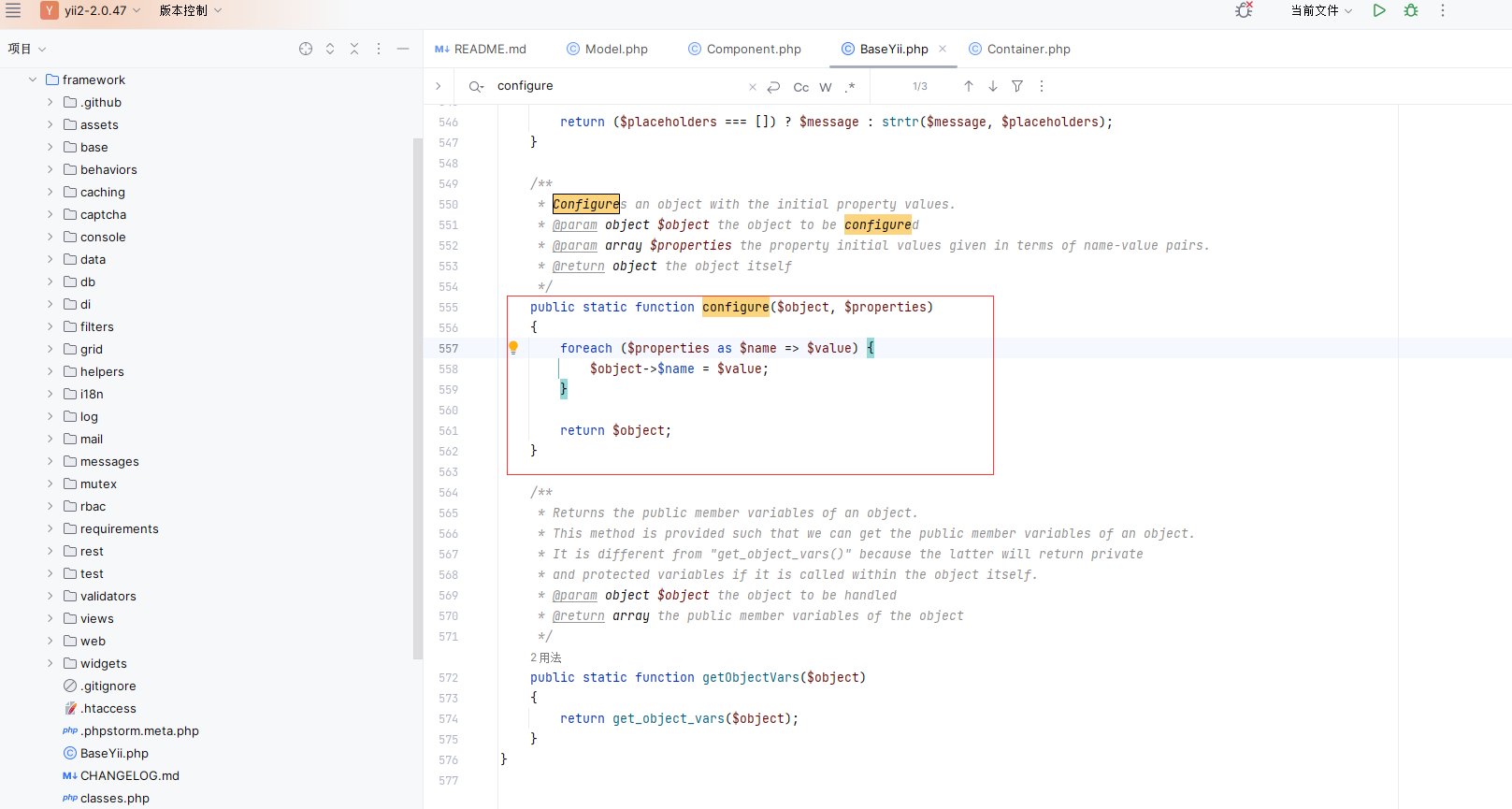Collapse the framework folder
Screen dimensions: 1512x809
33,79
